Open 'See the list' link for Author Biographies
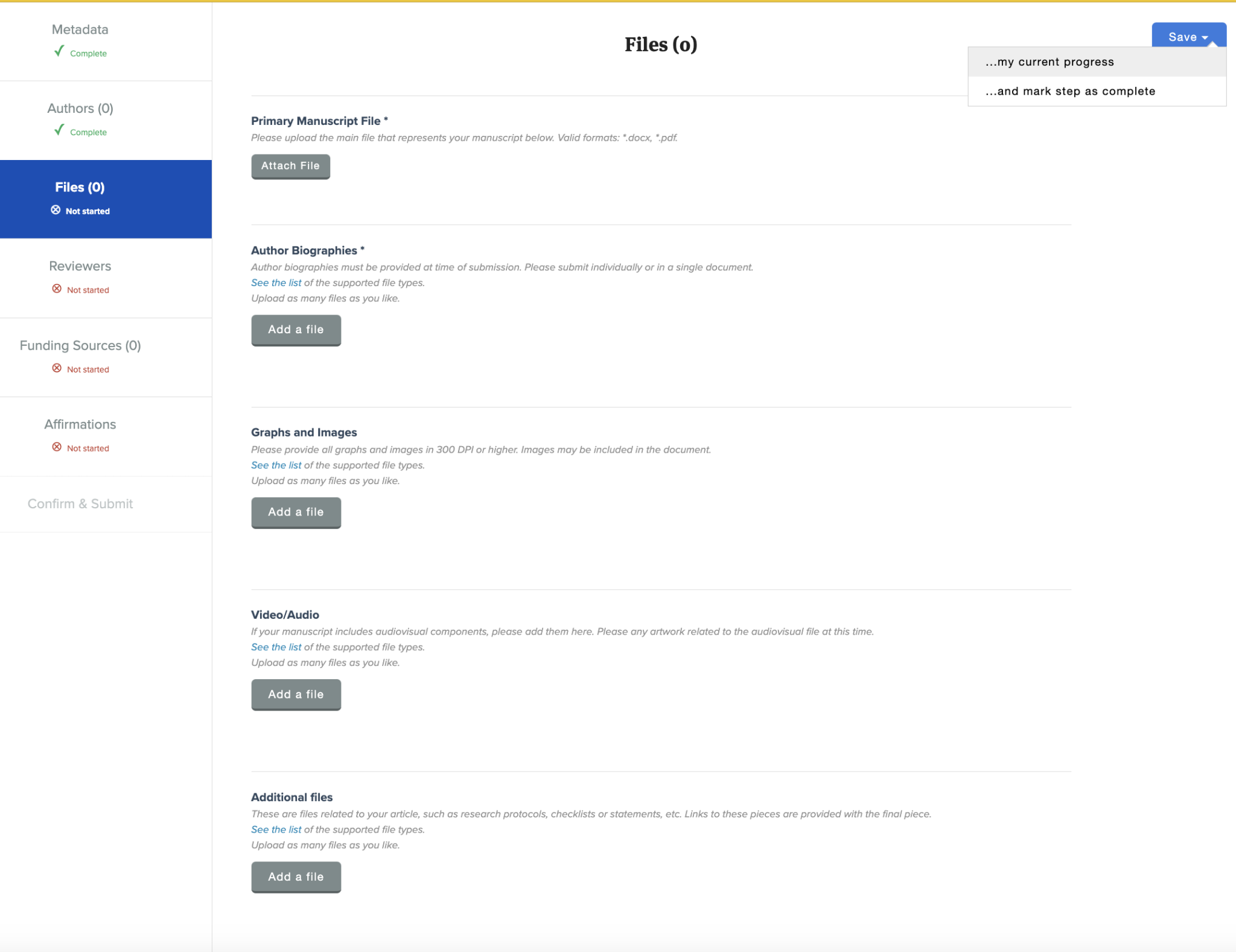 276,283
